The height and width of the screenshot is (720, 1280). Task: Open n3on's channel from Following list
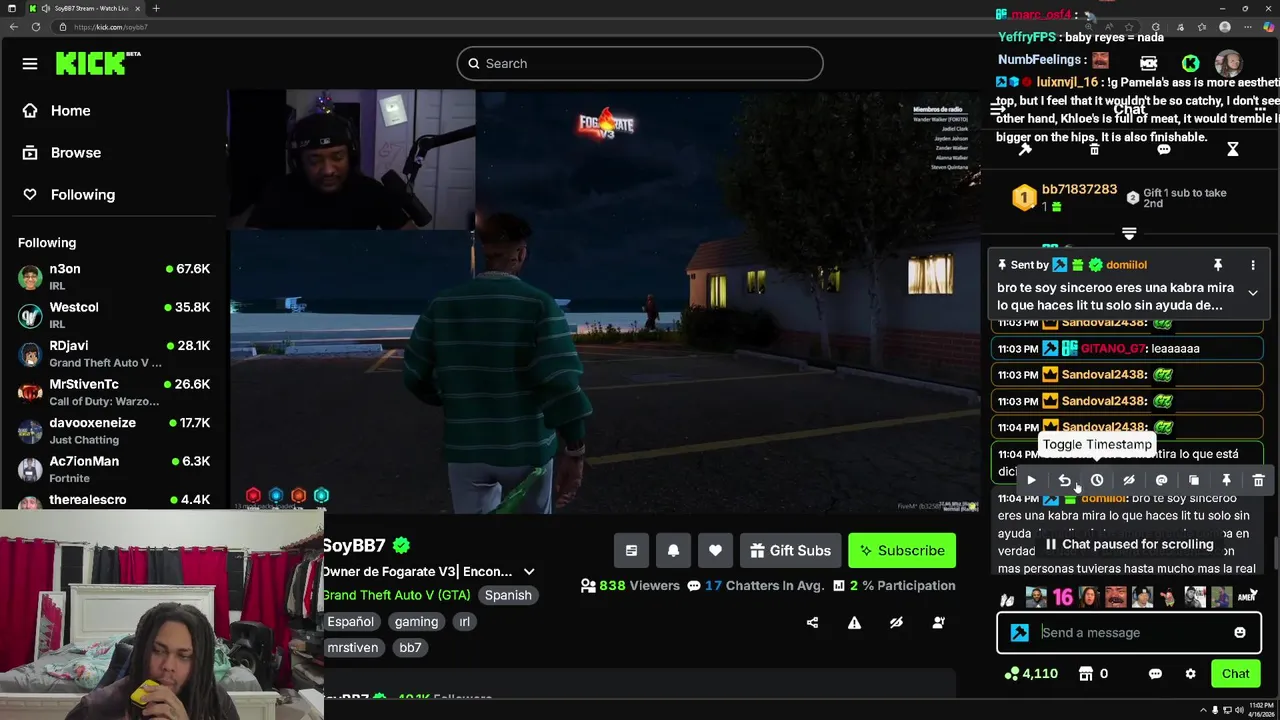point(115,277)
